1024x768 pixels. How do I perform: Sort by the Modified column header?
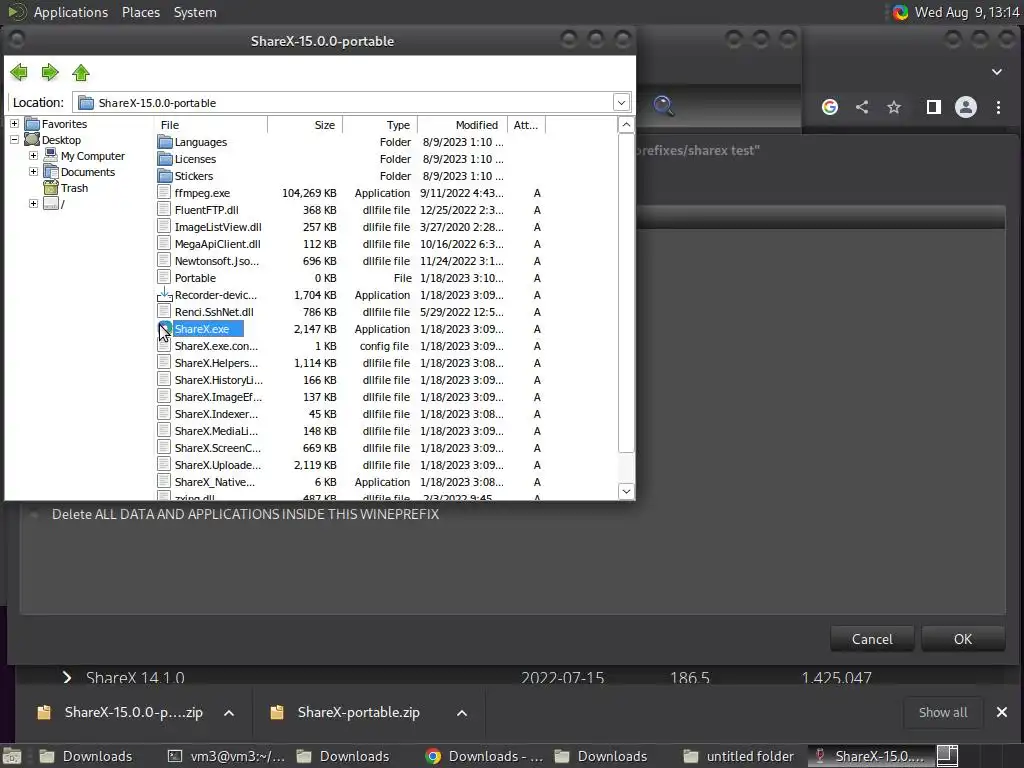462,125
